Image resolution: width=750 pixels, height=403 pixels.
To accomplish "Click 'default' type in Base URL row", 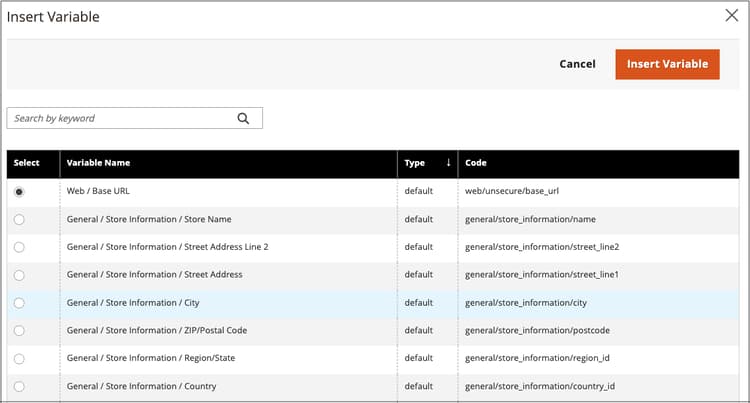I will (419, 191).
